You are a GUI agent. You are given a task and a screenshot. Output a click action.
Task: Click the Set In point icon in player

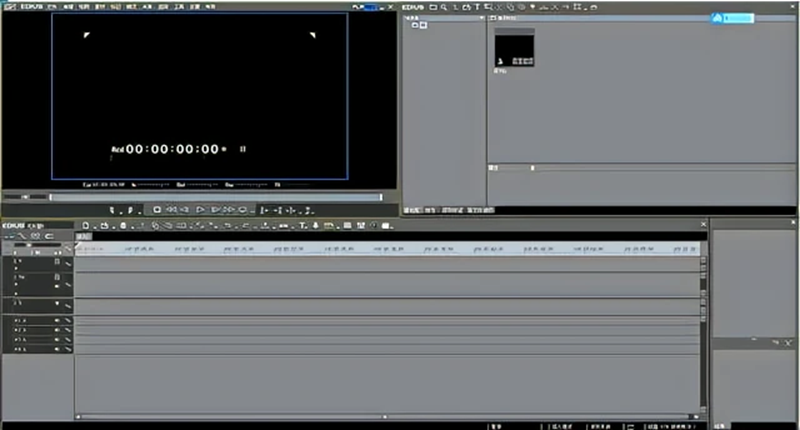click(112, 209)
